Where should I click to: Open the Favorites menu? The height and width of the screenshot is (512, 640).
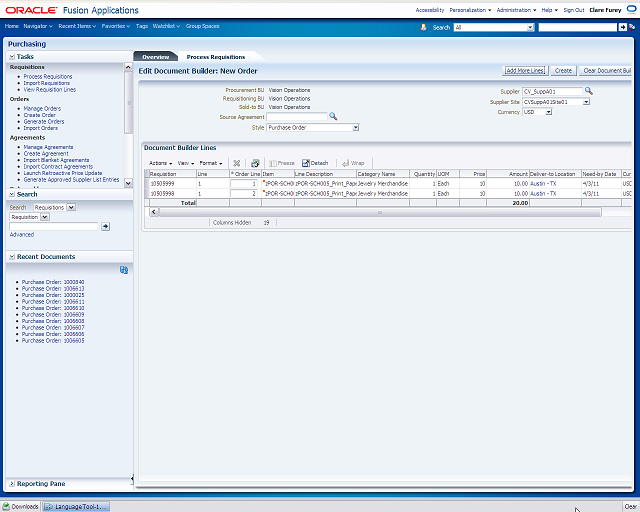click(116, 26)
